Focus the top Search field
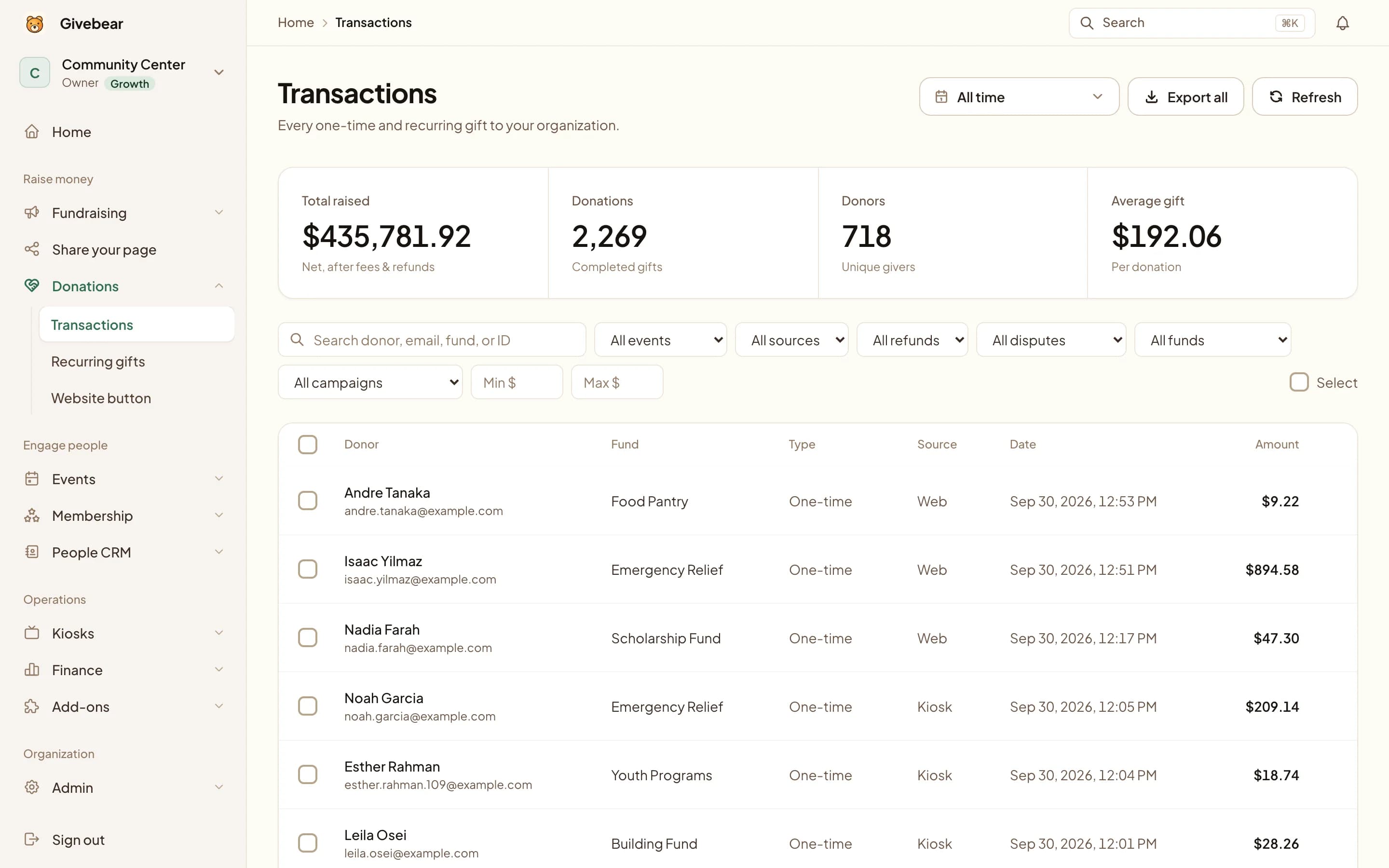1389x868 pixels. point(1192,23)
